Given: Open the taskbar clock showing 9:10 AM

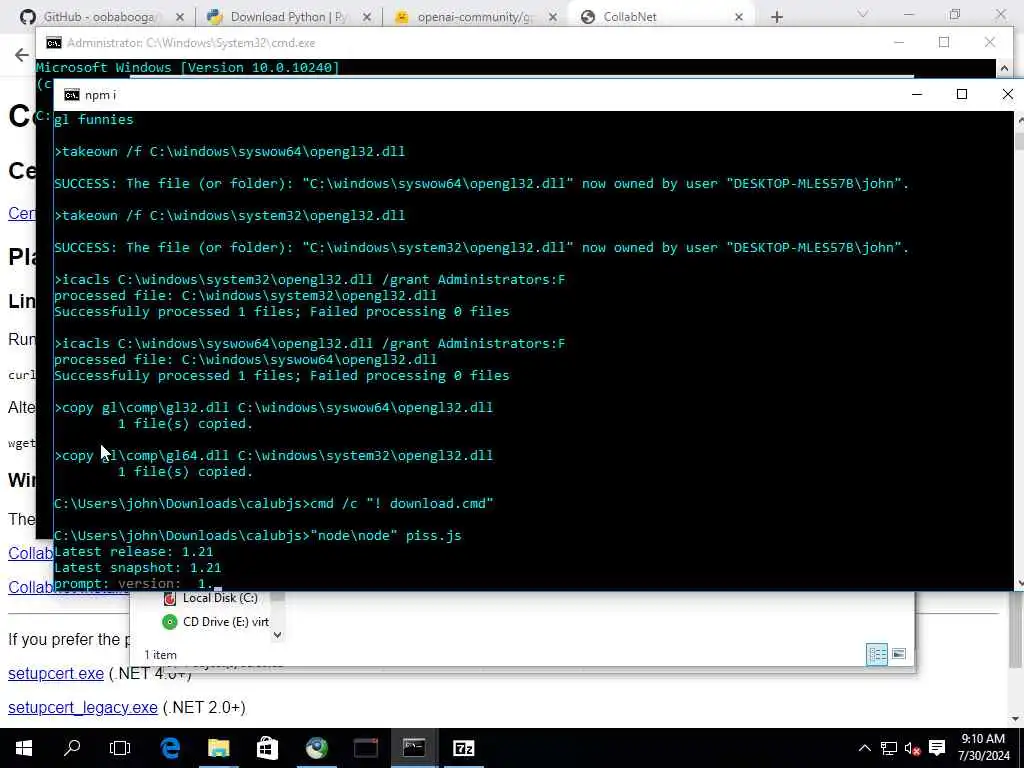Looking at the screenshot, I should click(984, 748).
